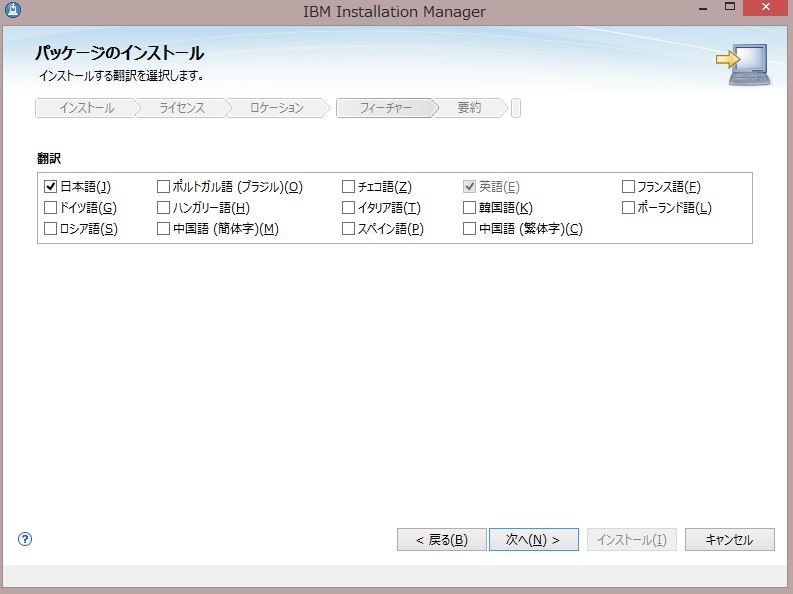
Task: Check 中国語 (簡体字)(M) checkbox
Action: click(163, 229)
